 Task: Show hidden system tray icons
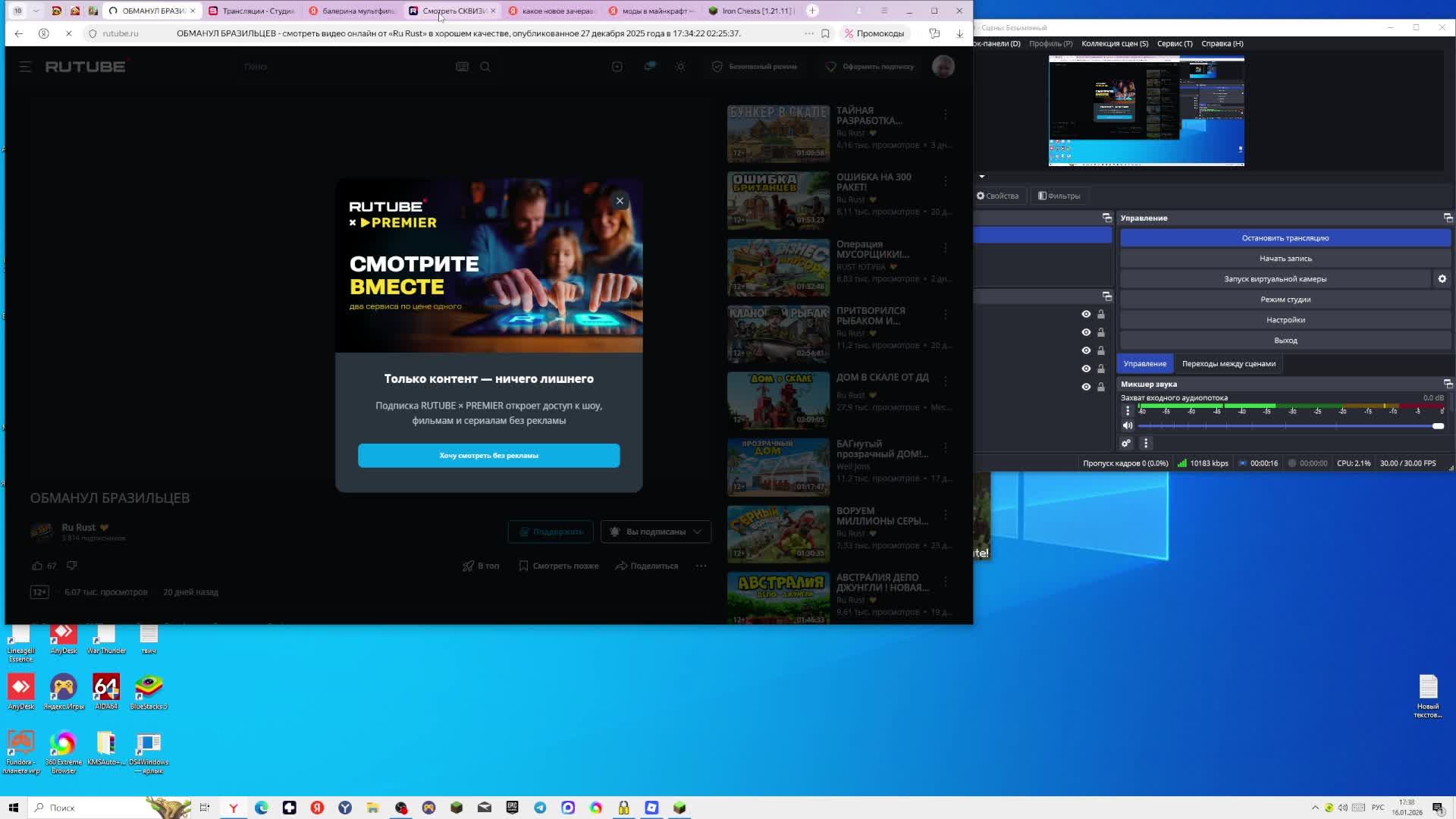point(1315,808)
